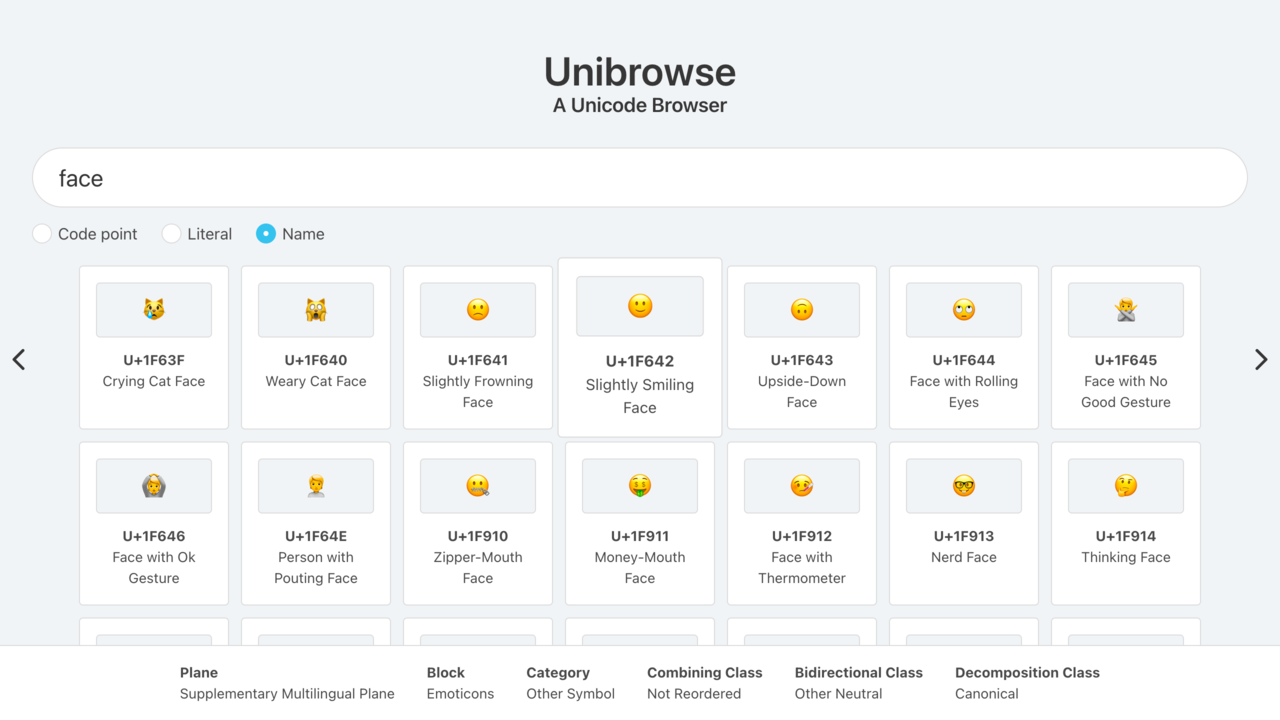Click the U+1F912 code point label

point(802,536)
